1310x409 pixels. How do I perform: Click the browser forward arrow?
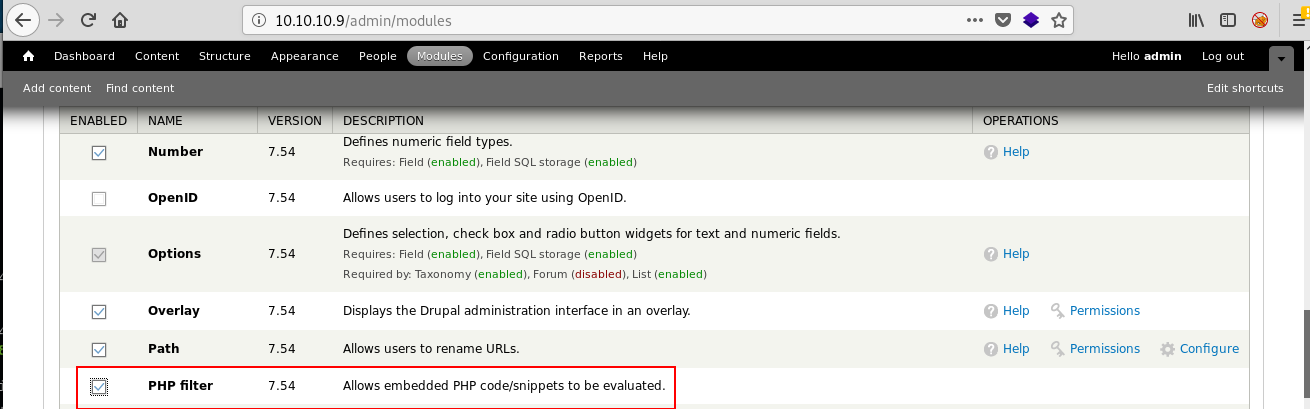click(55, 19)
